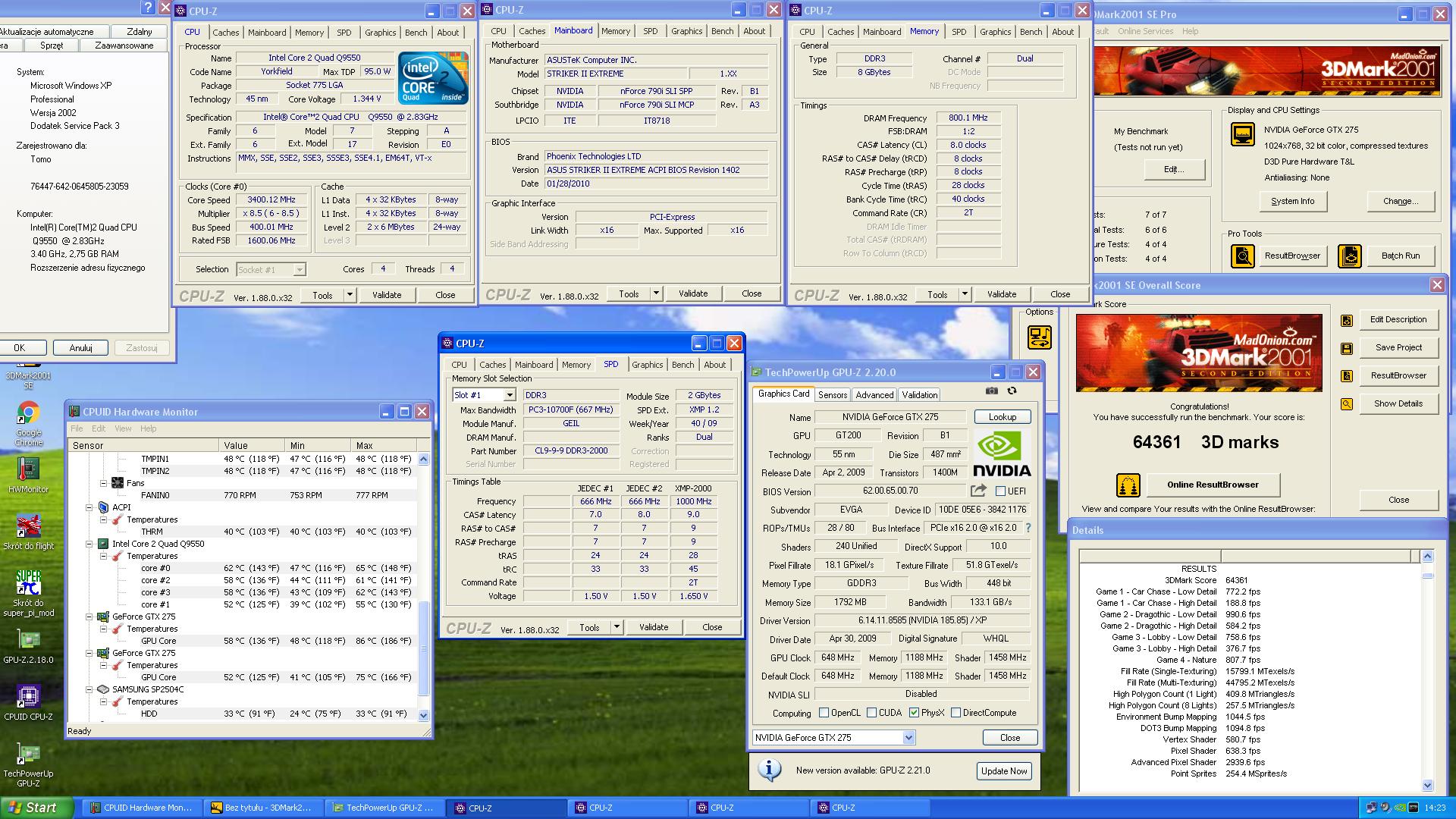Click the Batch Run icon in 3DMark
Image resolution: width=1456 pixels, height=819 pixels.
(x=1350, y=256)
